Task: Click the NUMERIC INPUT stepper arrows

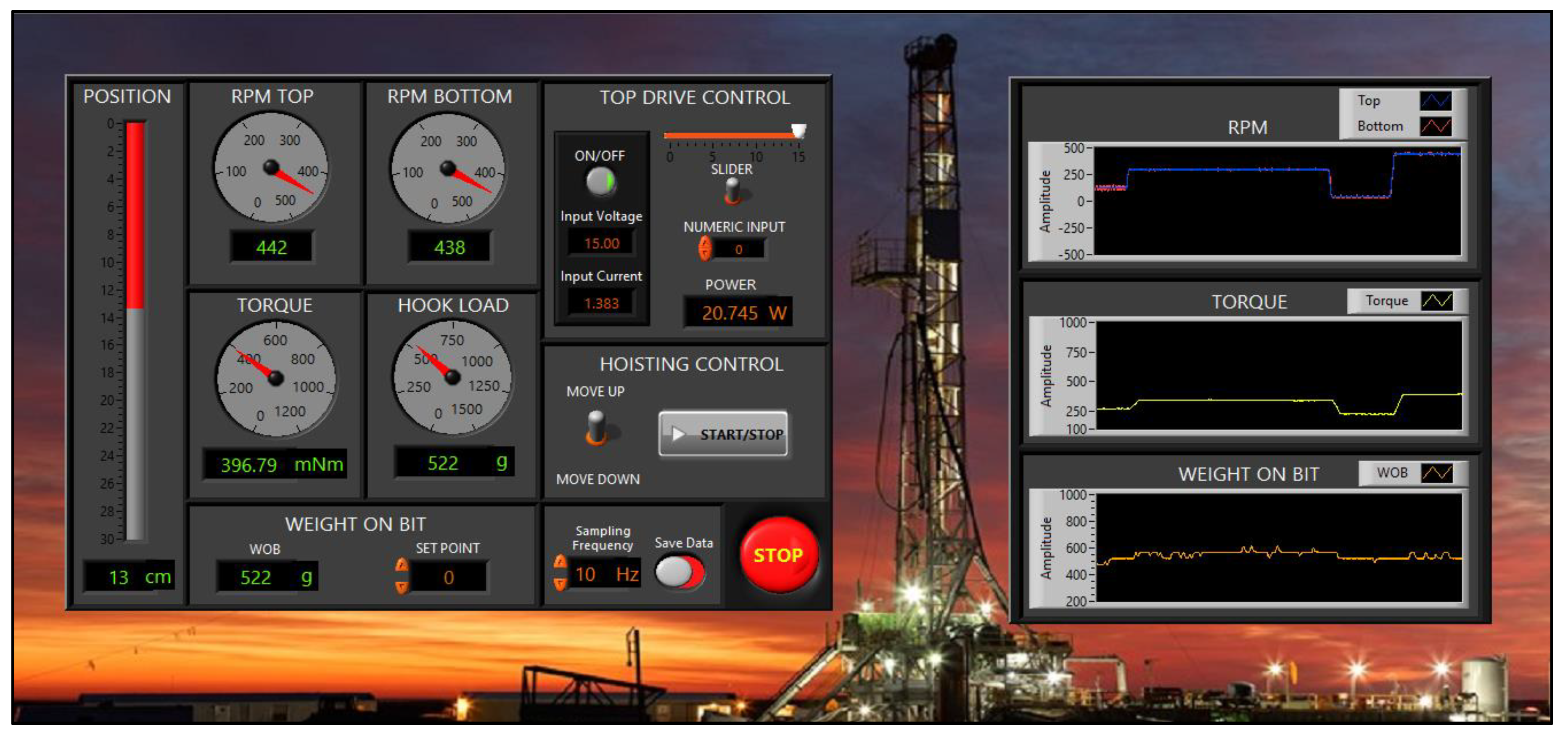Action: [704, 248]
